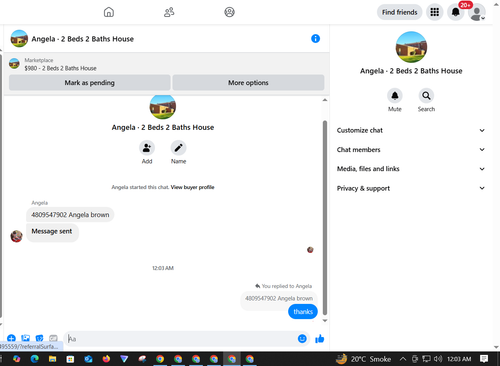The height and width of the screenshot is (366, 500).
Task: Expand Media, files and links section
Action: [411, 169]
